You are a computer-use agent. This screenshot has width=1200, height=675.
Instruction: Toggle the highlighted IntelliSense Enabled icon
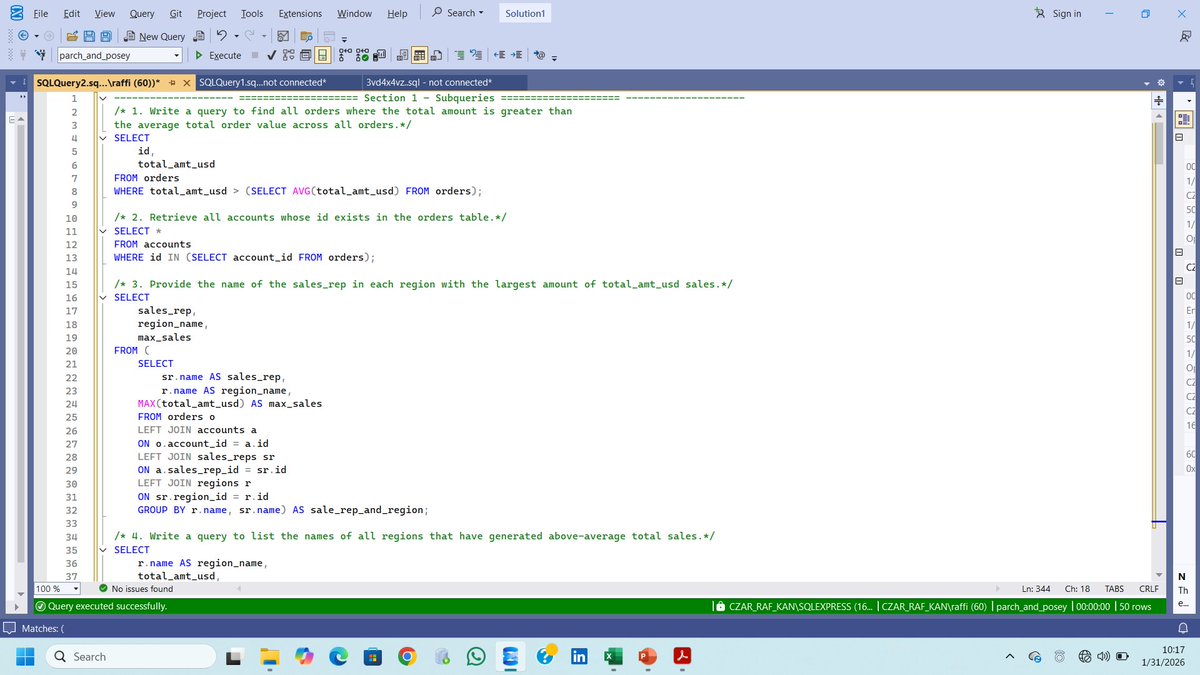322,56
